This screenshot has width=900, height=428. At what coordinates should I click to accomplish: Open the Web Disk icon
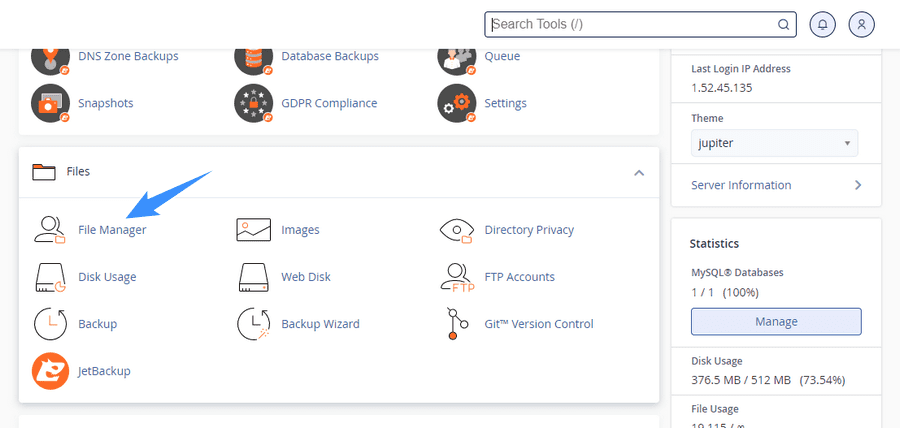[253, 277]
